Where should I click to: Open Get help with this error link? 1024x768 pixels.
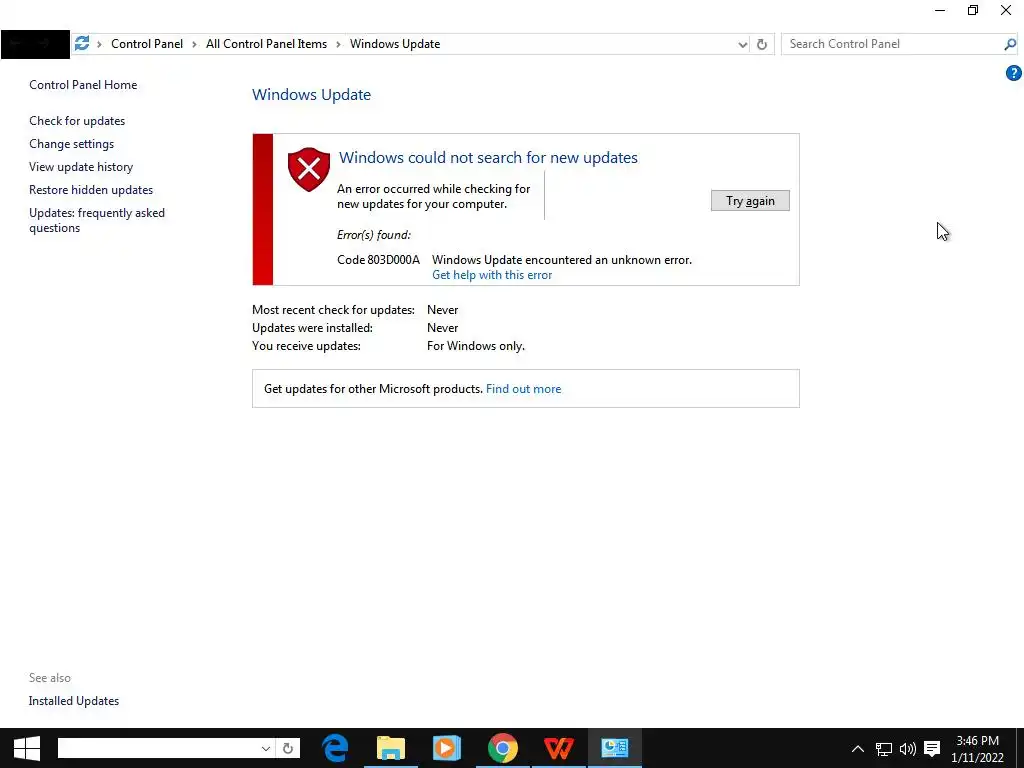coord(492,275)
